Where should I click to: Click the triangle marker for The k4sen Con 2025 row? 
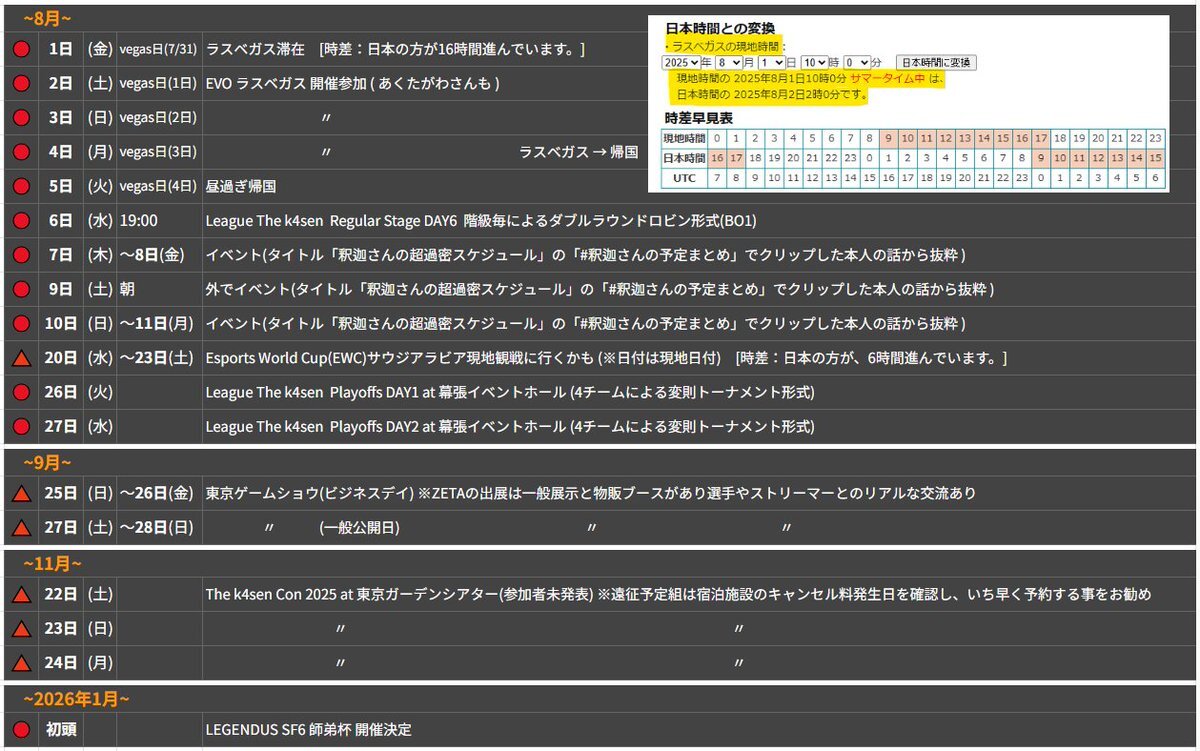click(x=21, y=595)
